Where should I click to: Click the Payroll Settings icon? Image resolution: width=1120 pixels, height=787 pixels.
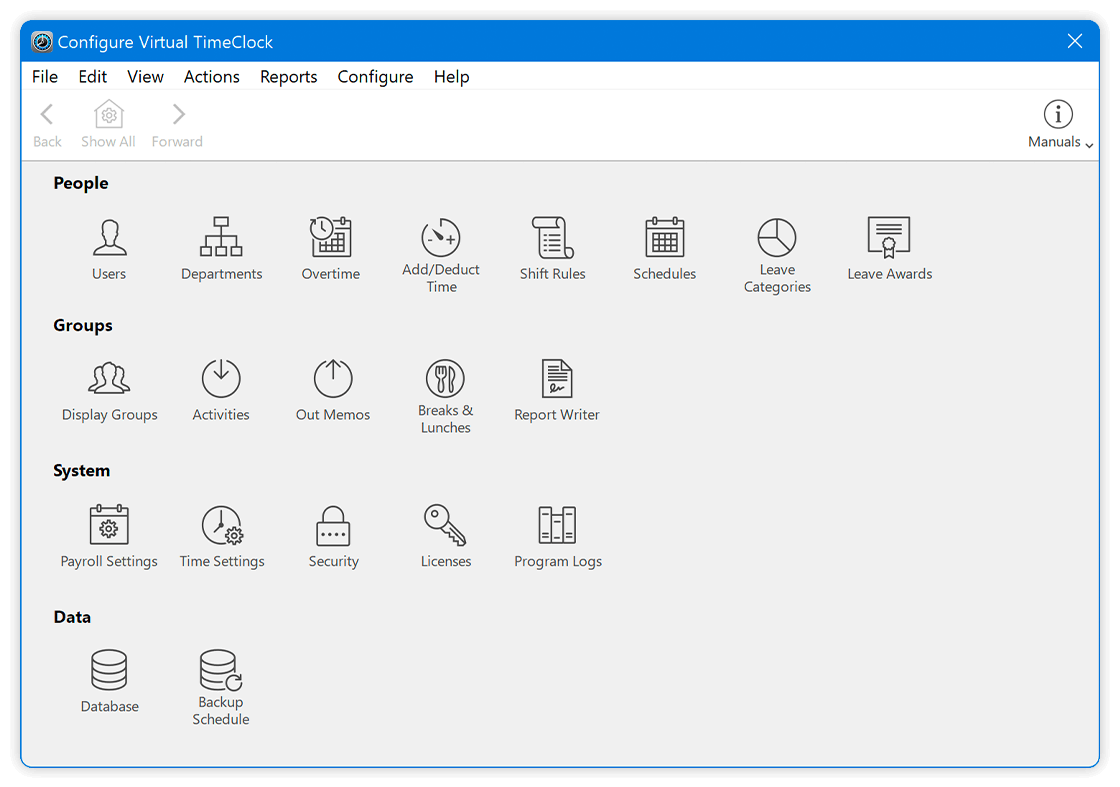[109, 525]
